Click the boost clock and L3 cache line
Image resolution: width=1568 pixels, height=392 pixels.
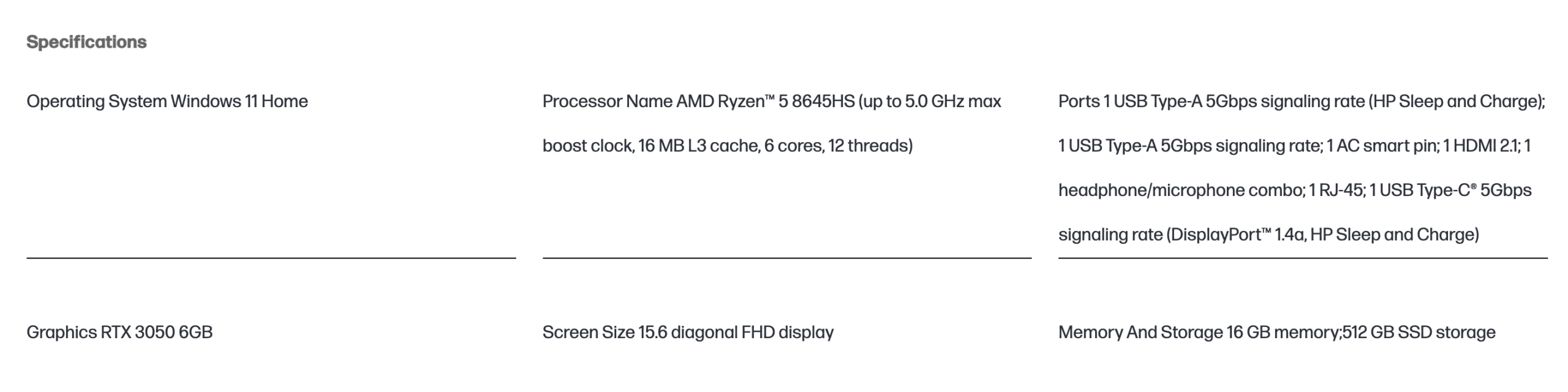[x=728, y=146]
